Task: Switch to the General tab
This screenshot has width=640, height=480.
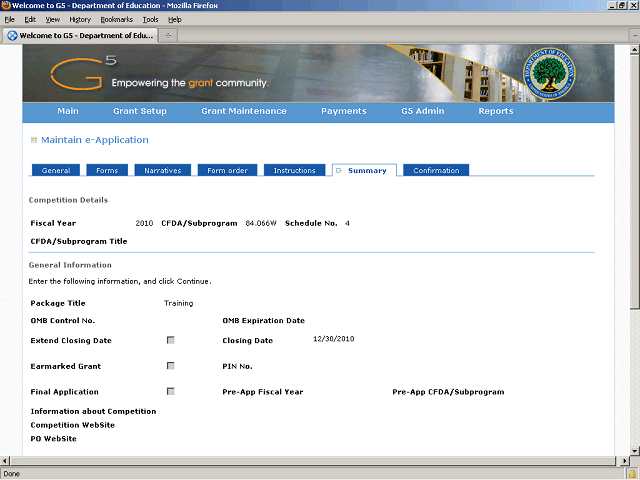Action: click(x=56, y=170)
